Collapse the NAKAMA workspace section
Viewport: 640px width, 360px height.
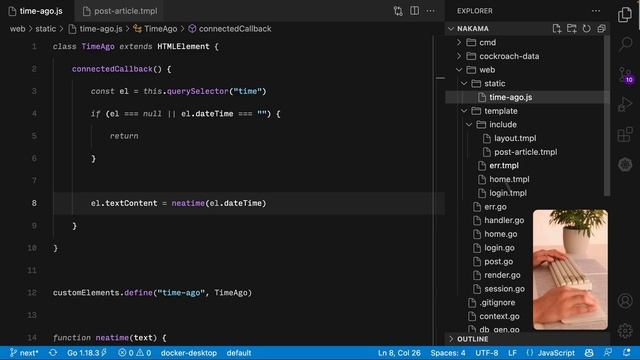pyautogui.click(x=473, y=29)
